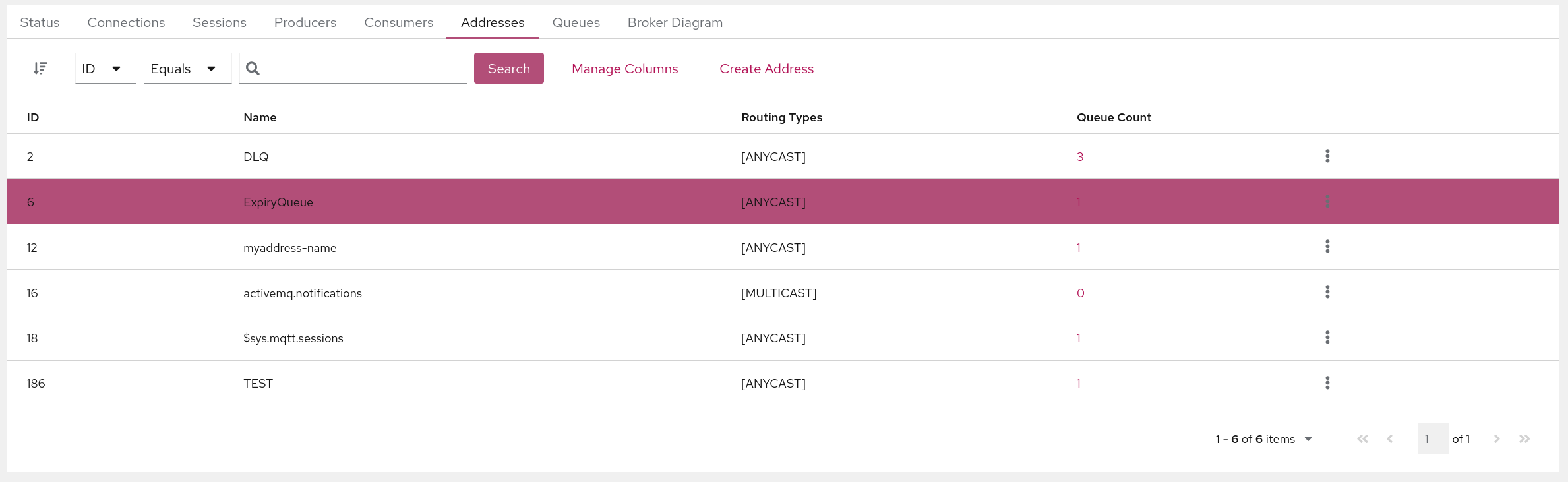Go to the next page

click(x=1497, y=439)
